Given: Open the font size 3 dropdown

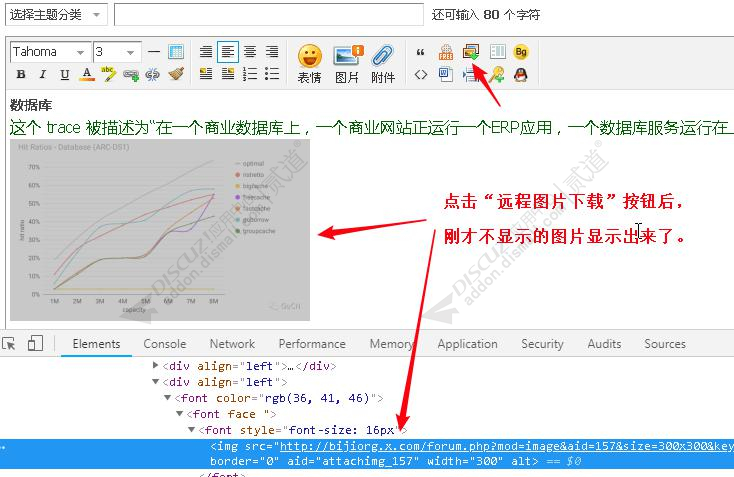Looking at the screenshot, I should (117, 51).
